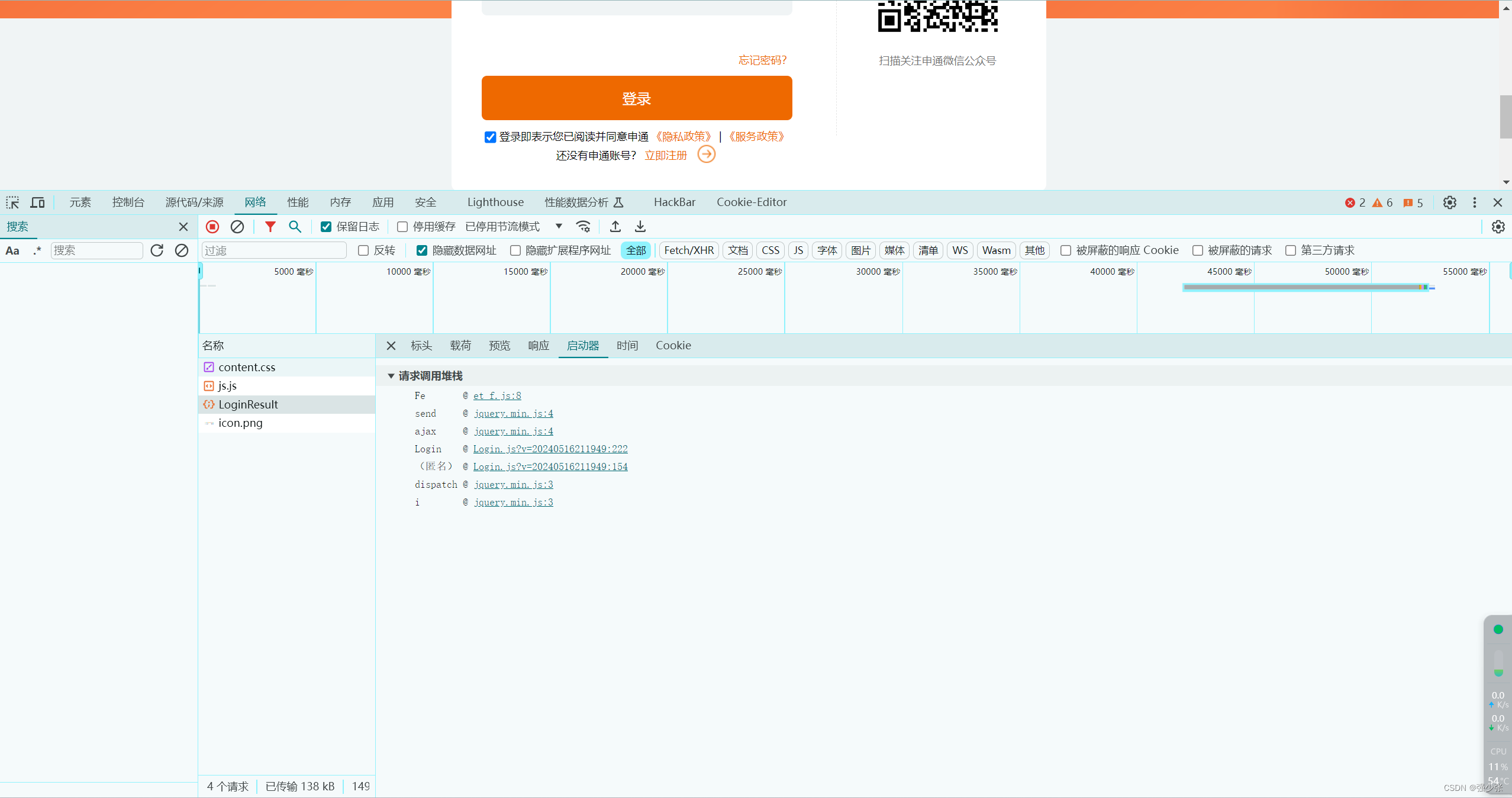Open the 控制台 panel tab
The image size is (1512, 798).
[128, 202]
